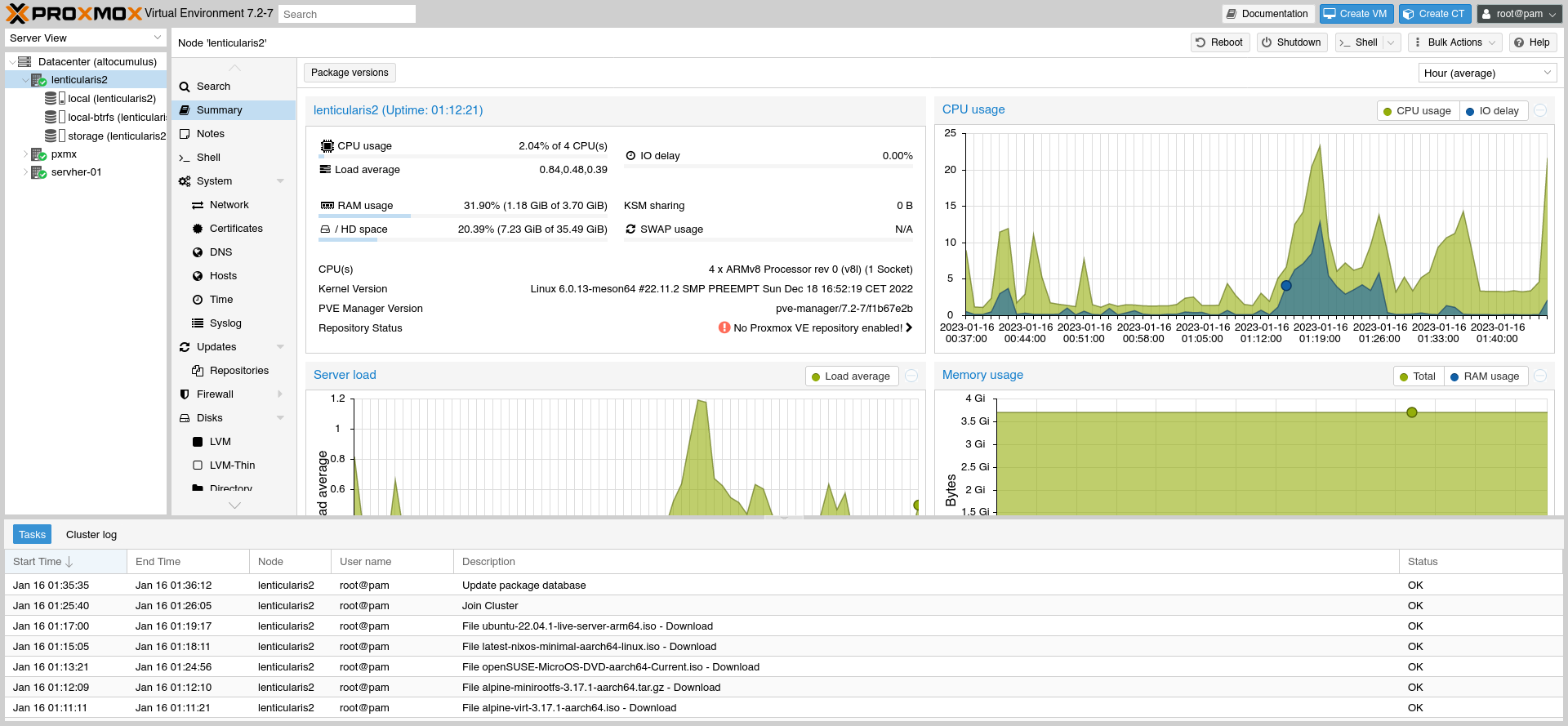Click the Notes icon in side menu
This screenshot has height=726, width=1568.
click(185, 134)
